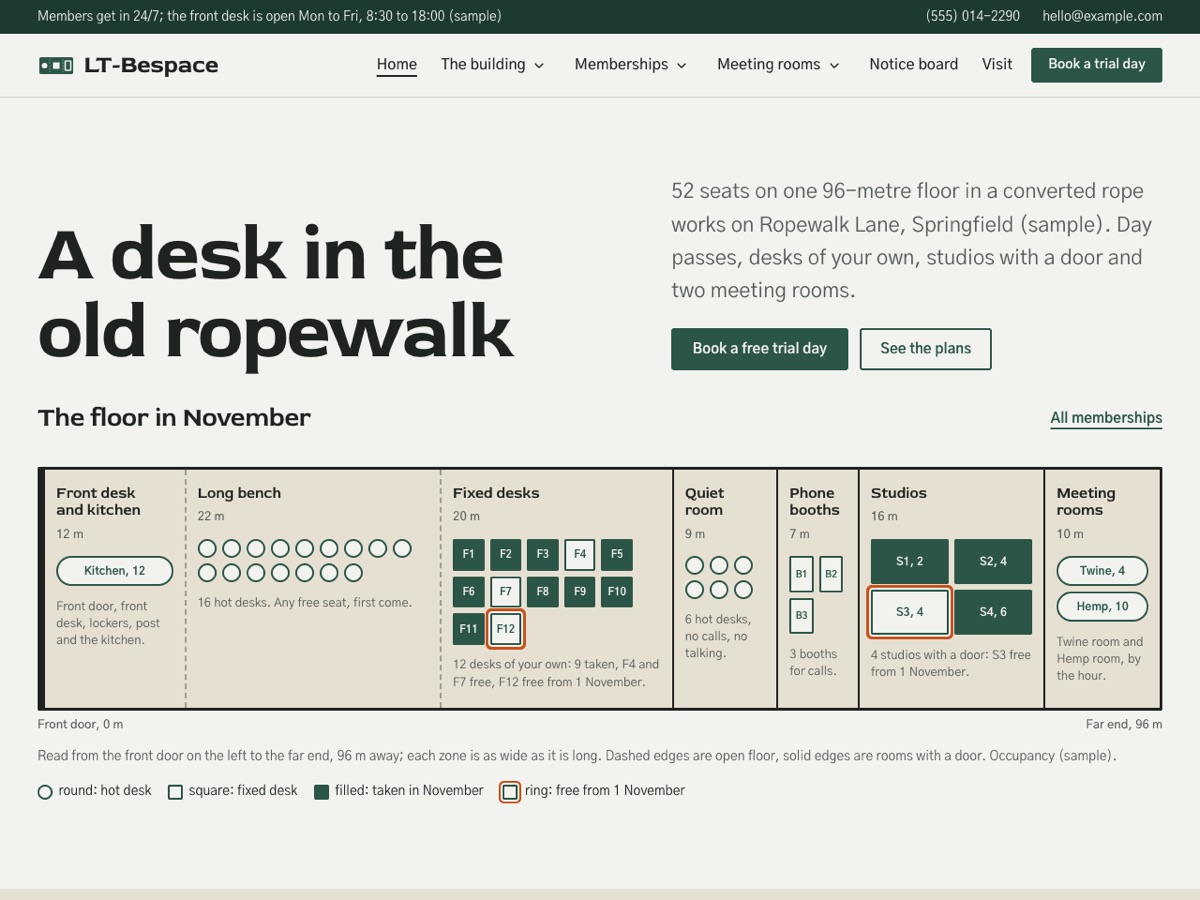Click the Front door, 0 m label
Viewport: 1200px width, 900px height.
point(81,724)
